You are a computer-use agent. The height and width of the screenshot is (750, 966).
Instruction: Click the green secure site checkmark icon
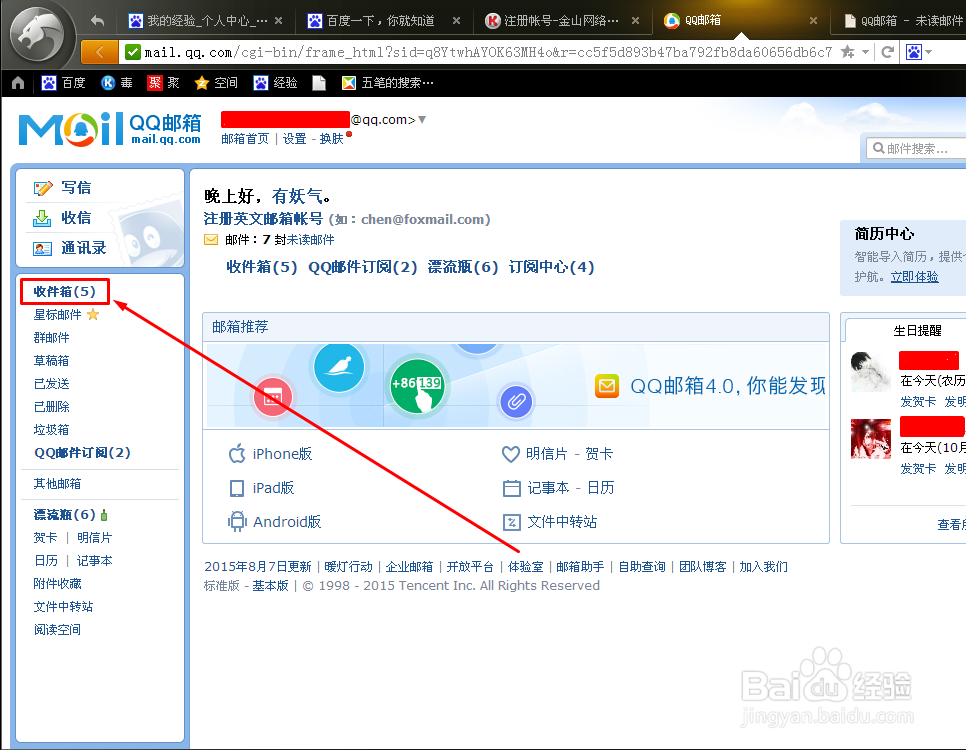tap(132, 52)
